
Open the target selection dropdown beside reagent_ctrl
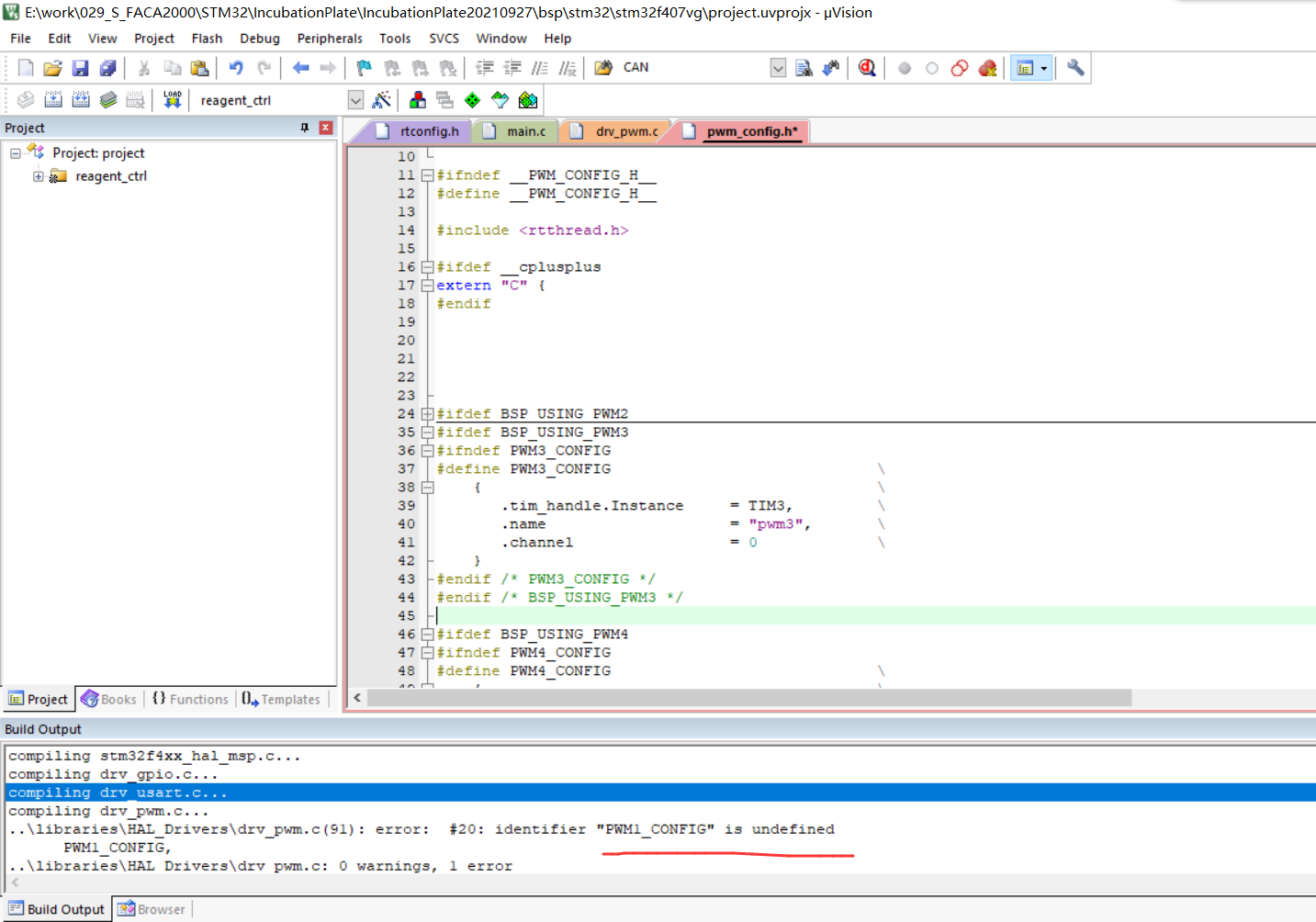(x=355, y=99)
